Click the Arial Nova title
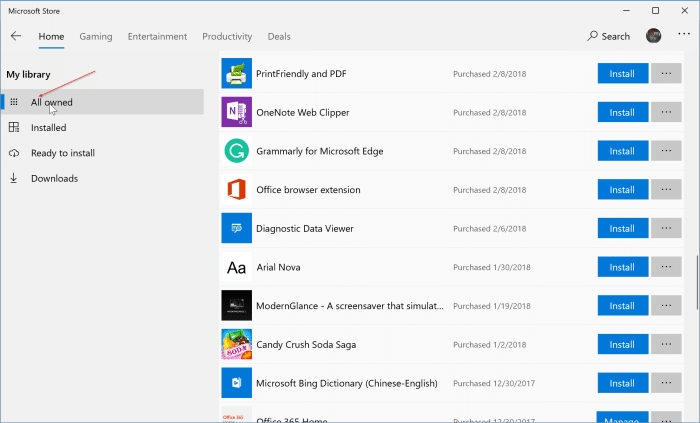700x423 pixels. click(278, 267)
